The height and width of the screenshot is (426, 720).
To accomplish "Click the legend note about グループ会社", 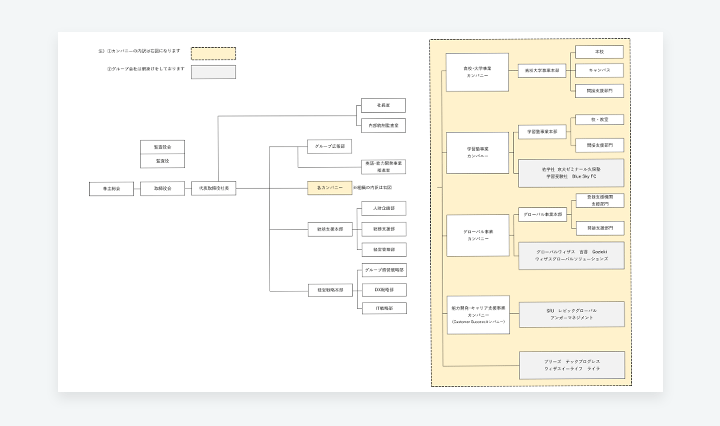I will click(x=146, y=69).
